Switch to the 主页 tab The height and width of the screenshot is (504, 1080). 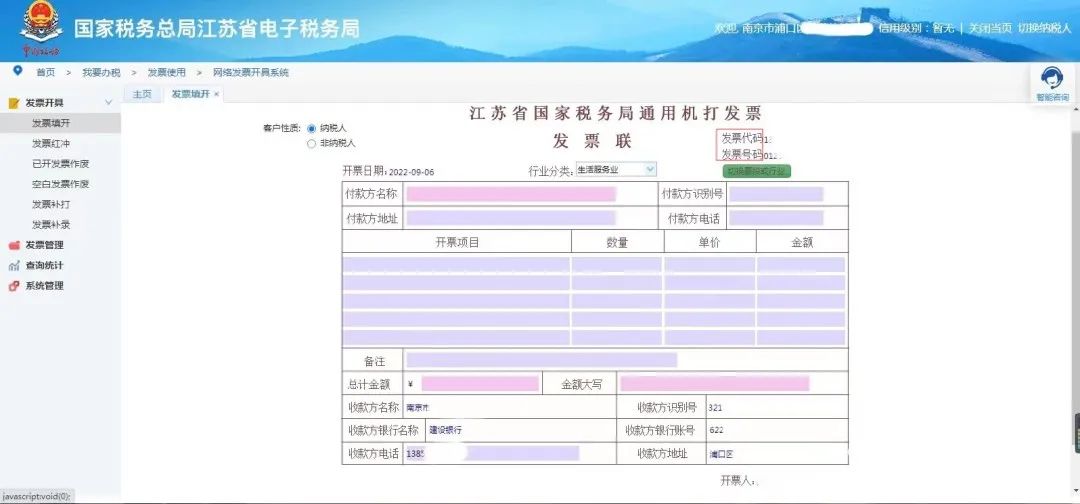pos(142,94)
